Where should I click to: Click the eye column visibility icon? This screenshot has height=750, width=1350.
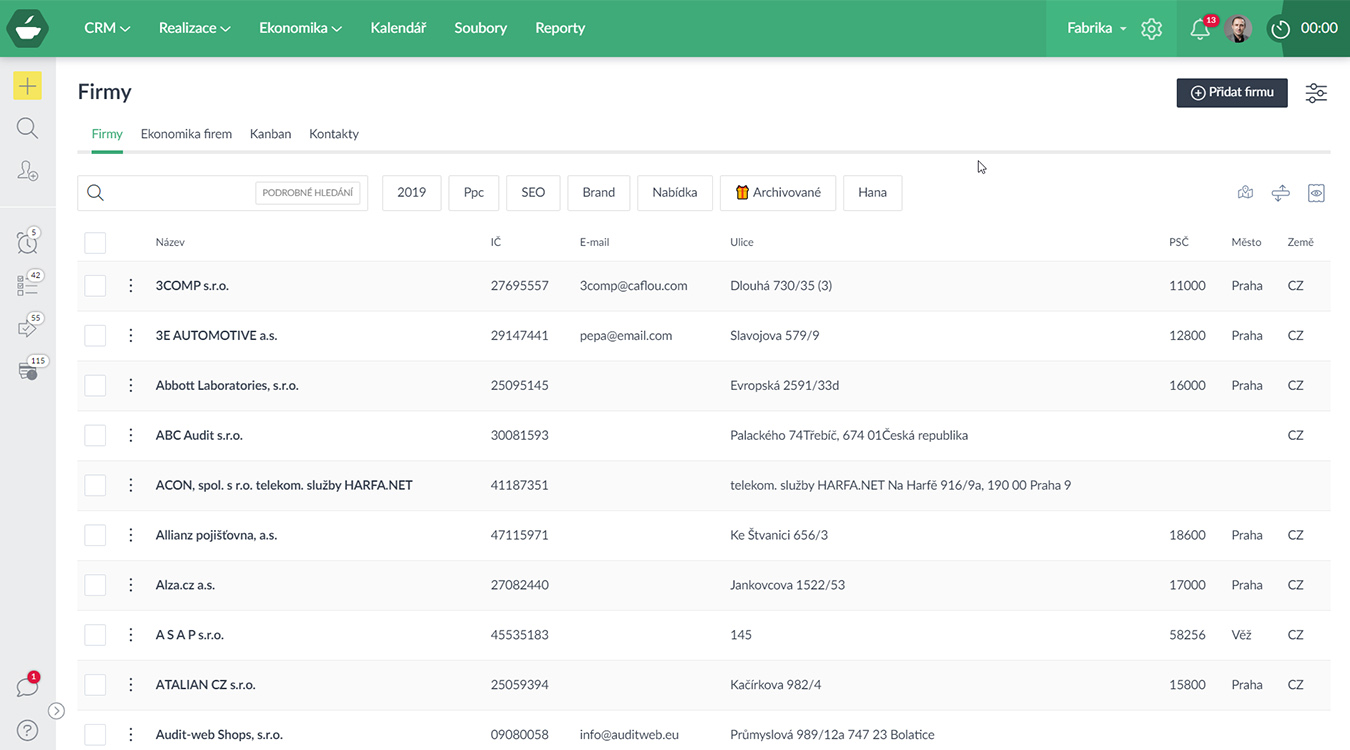pos(1316,193)
